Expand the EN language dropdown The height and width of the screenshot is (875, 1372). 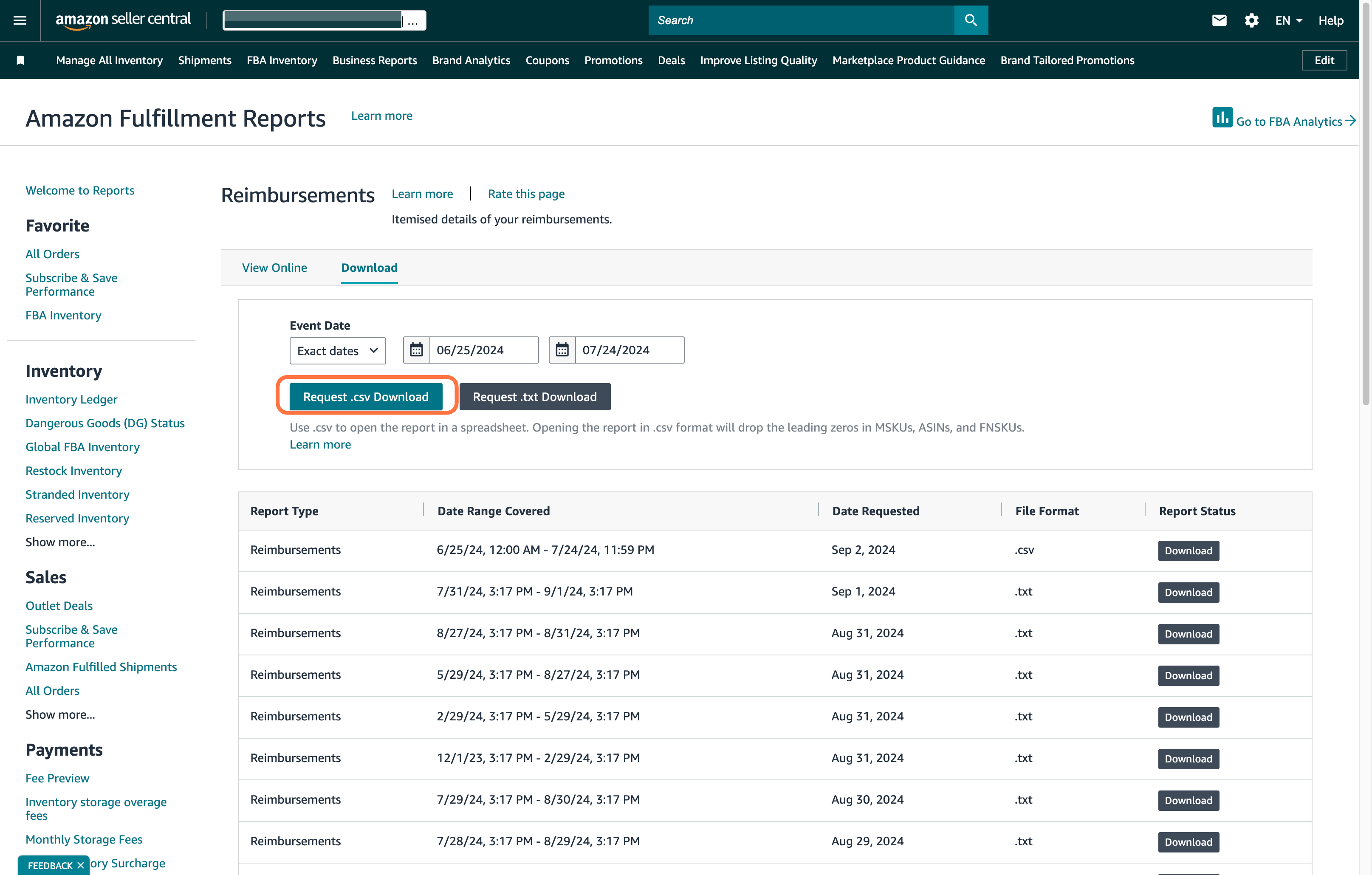point(1289,20)
